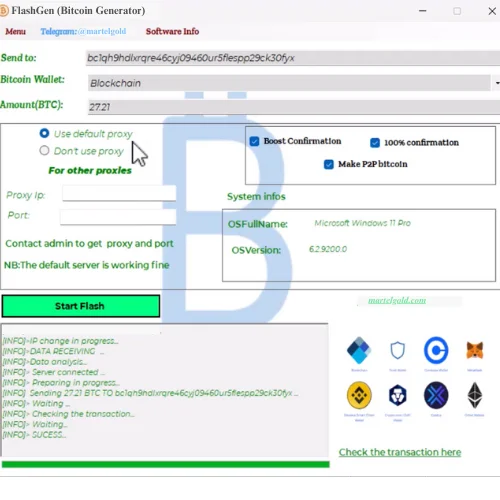The height and width of the screenshot is (500, 500).
Task: Click the Blockchain wallet diamond icon
Action: point(359,350)
